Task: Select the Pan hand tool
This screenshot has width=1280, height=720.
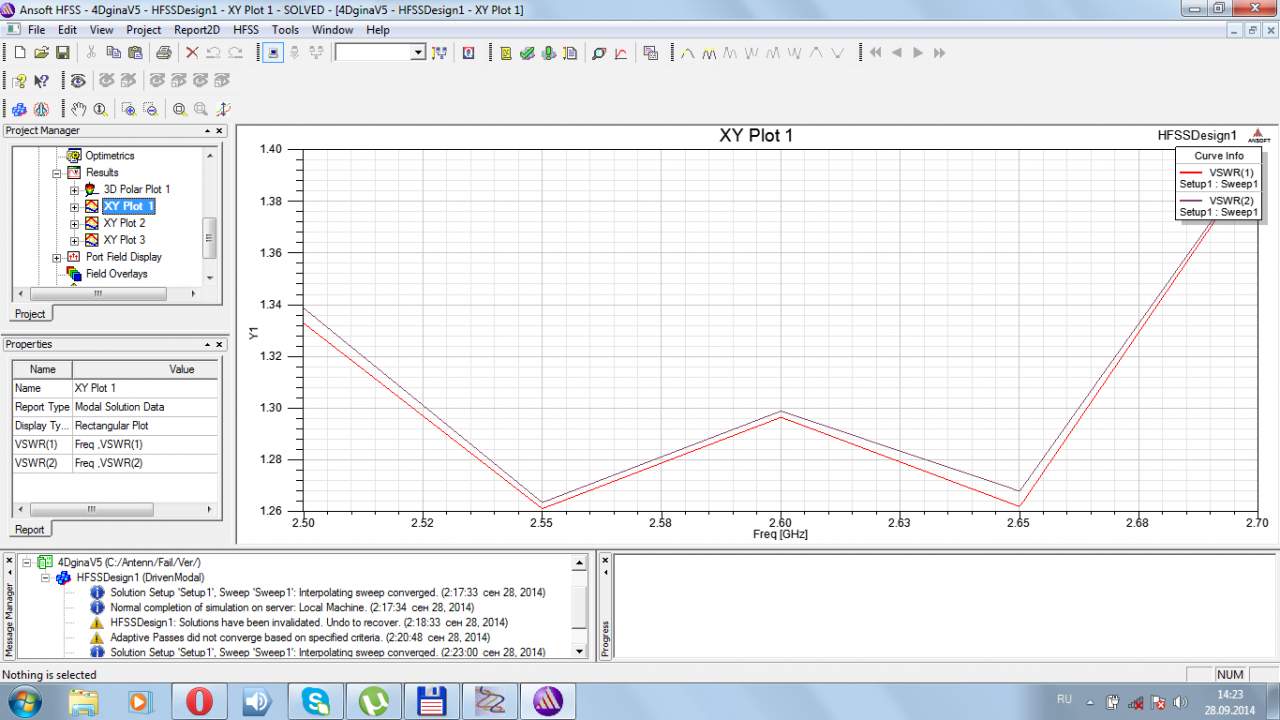Action: click(x=79, y=109)
